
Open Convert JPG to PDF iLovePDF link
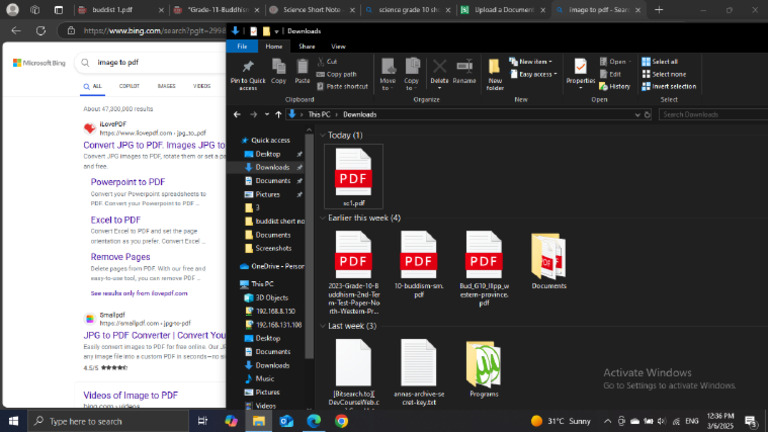tap(154, 145)
